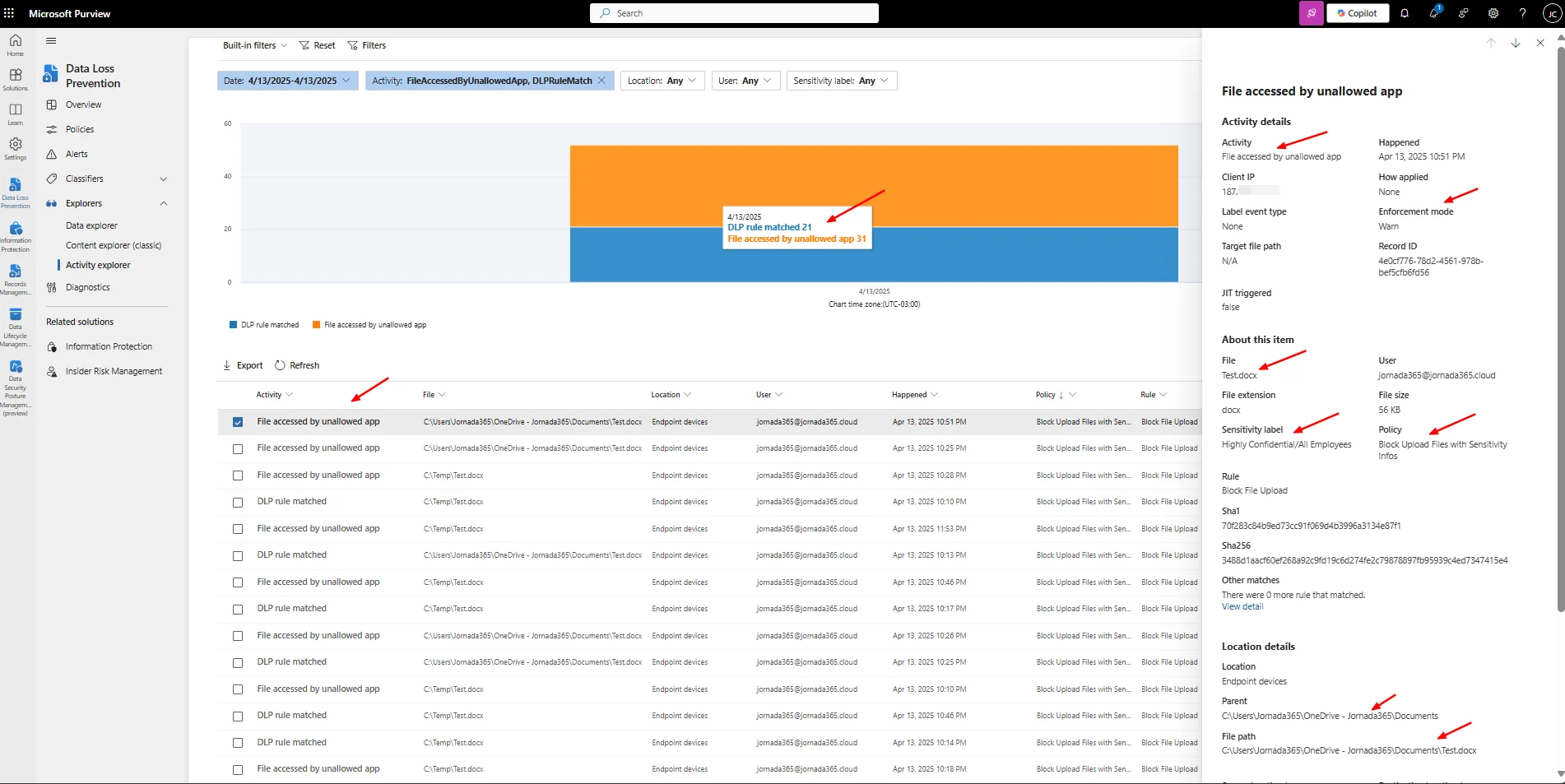Click the details panel vertical scrollbar
The height and width of the screenshot is (784, 1565).
1560,329
